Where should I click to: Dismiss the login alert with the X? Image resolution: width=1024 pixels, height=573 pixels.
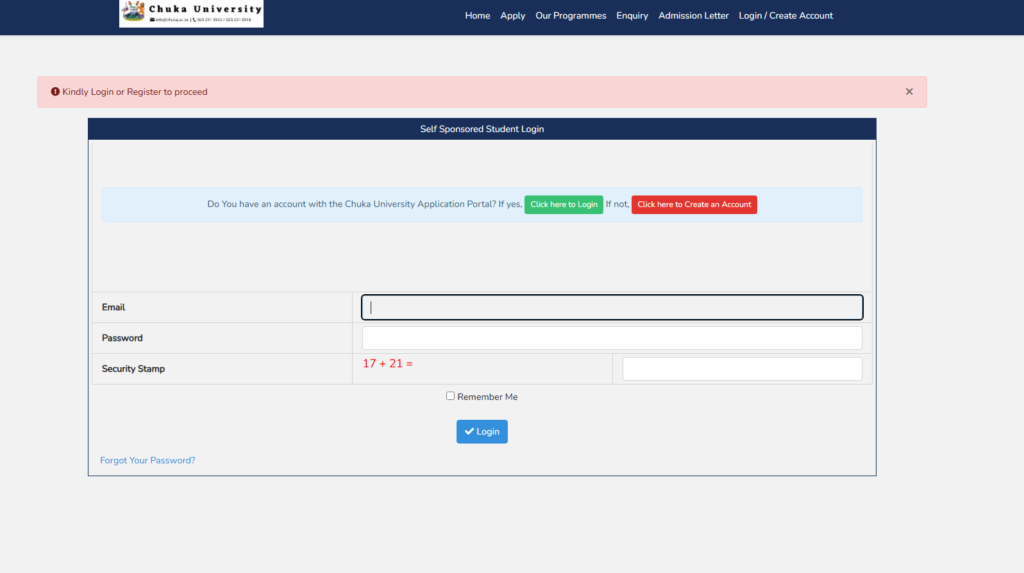click(x=909, y=92)
